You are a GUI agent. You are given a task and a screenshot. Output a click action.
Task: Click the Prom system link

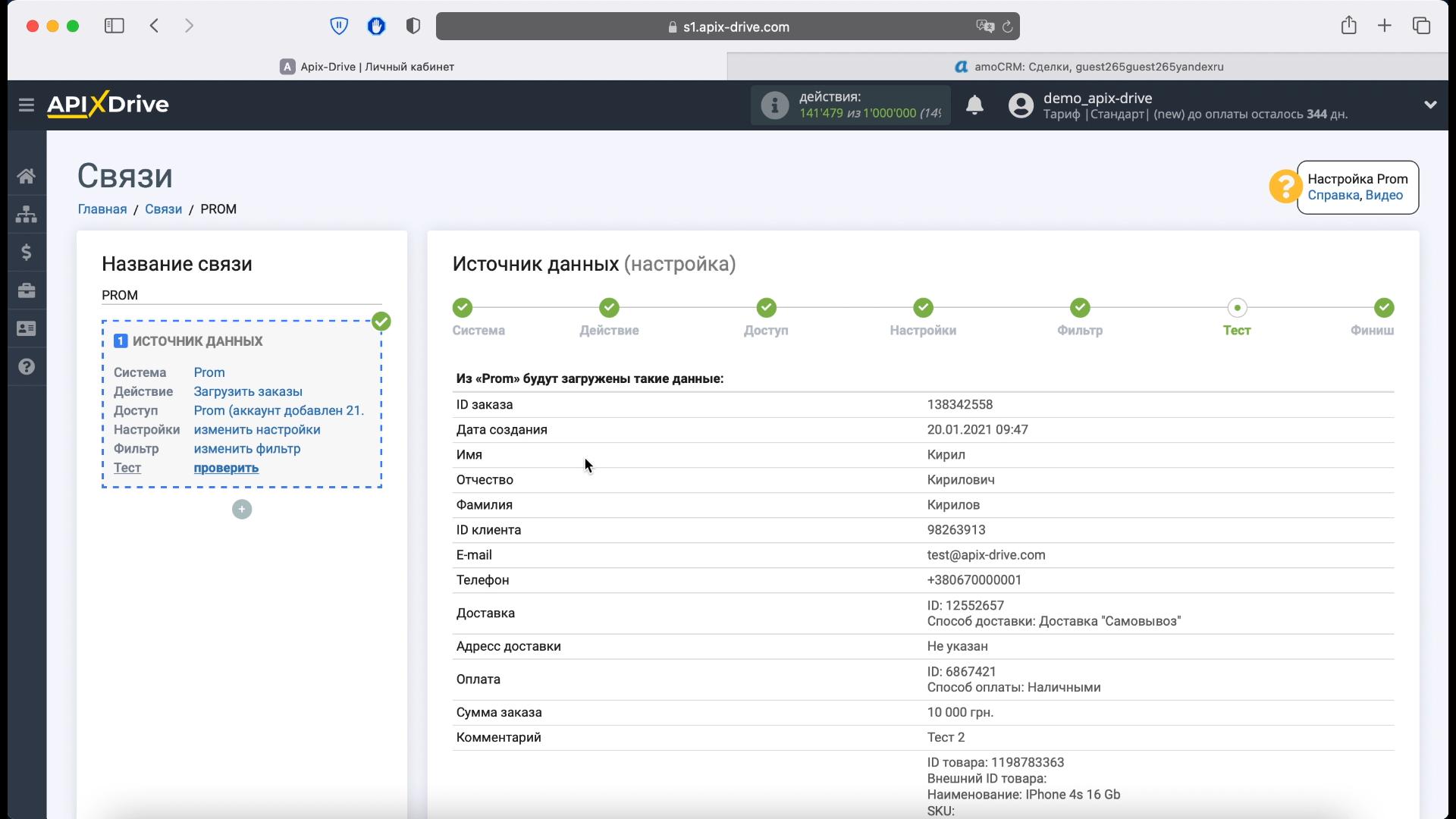click(209, 372)
